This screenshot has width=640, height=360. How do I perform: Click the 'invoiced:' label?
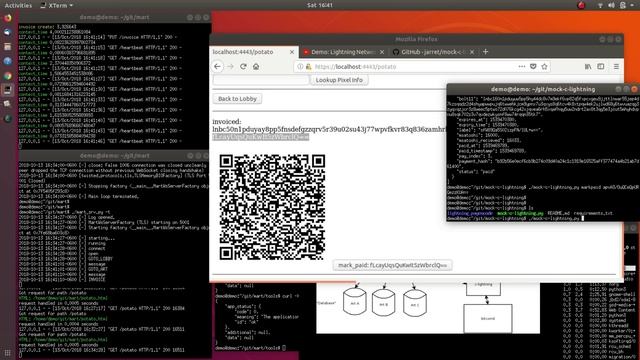227,122
